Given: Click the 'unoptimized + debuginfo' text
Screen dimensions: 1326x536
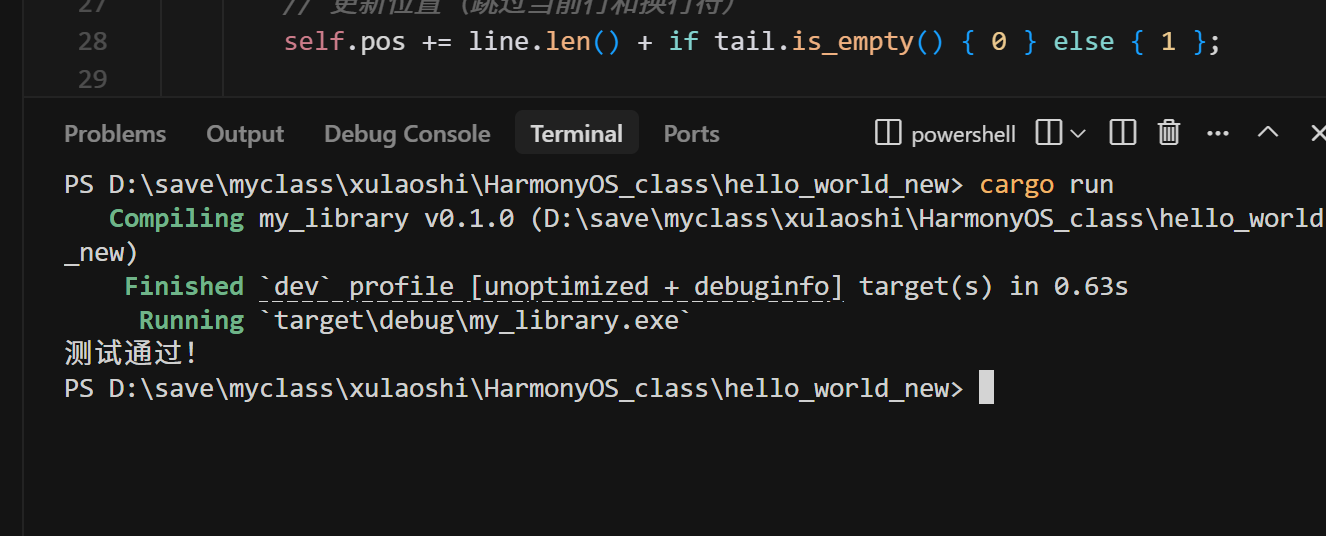Looking at the screenshot, I should click(x=657, y=287).
